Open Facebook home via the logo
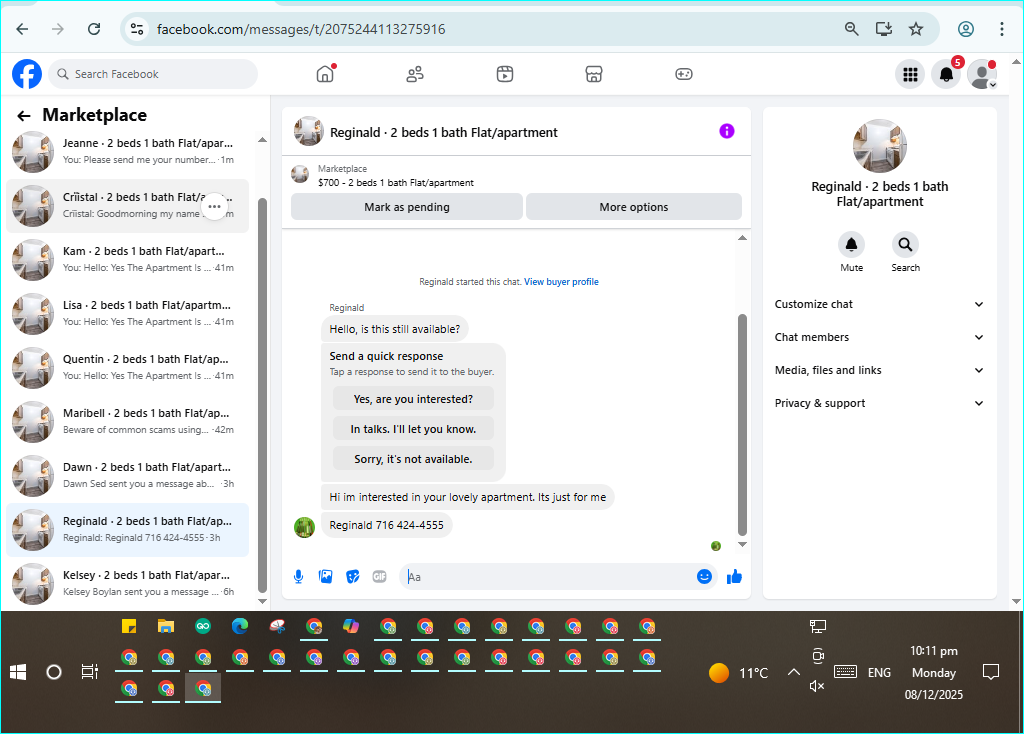 [x=27, y=74]
